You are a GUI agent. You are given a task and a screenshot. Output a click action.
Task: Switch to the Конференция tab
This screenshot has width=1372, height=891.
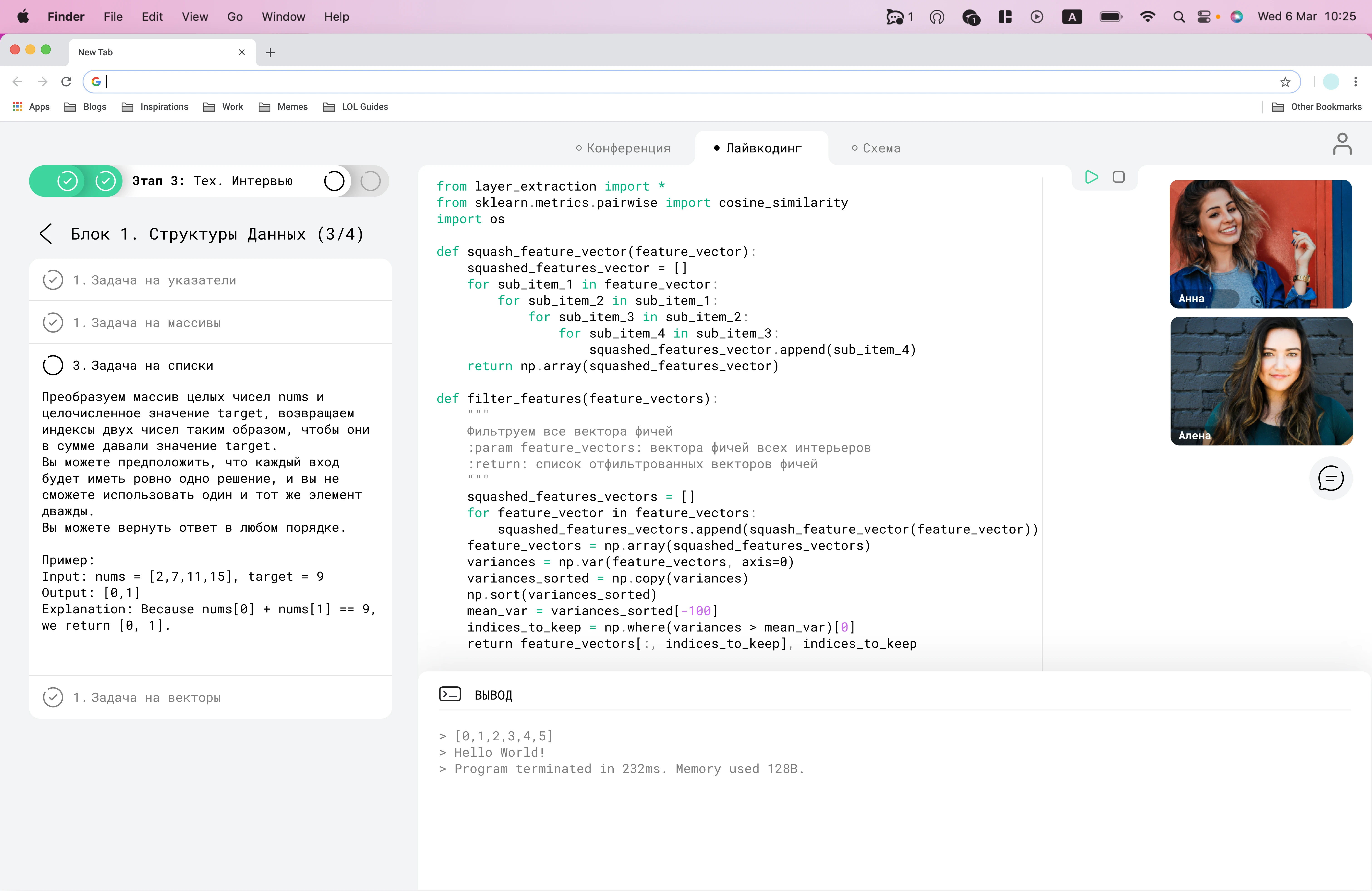(623, 148)
